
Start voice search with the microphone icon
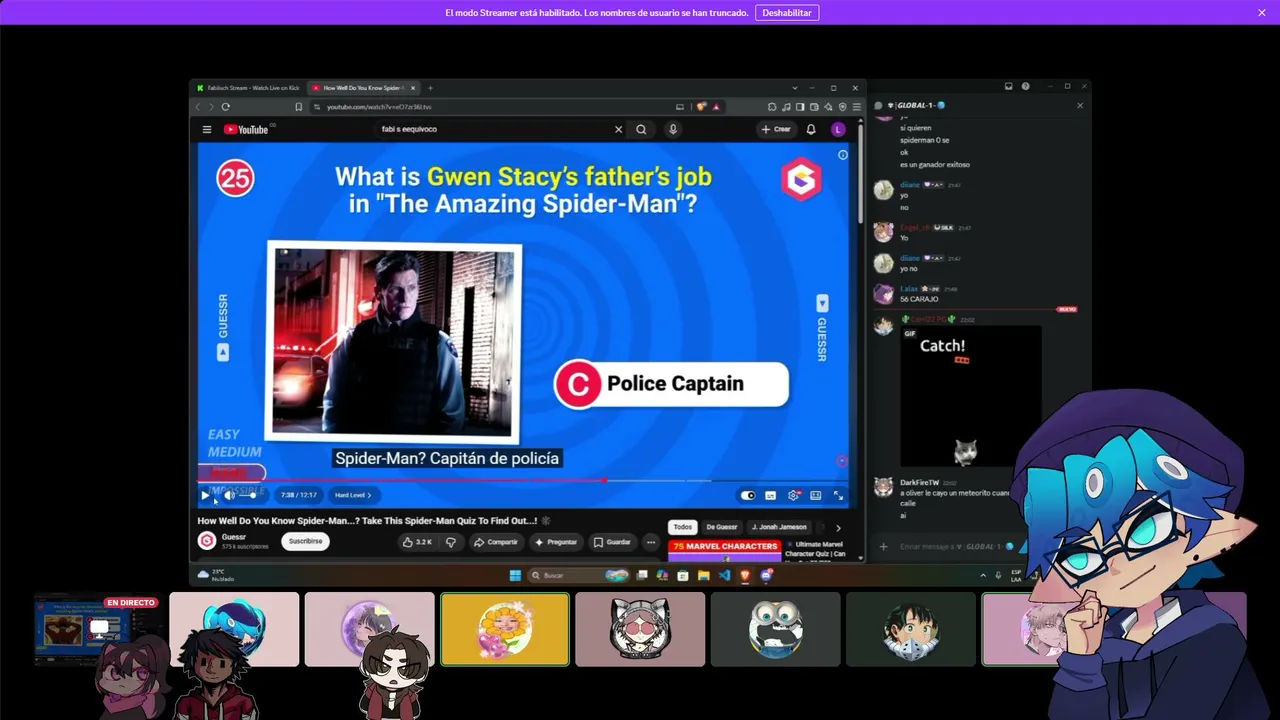click(x=673, y=129)
